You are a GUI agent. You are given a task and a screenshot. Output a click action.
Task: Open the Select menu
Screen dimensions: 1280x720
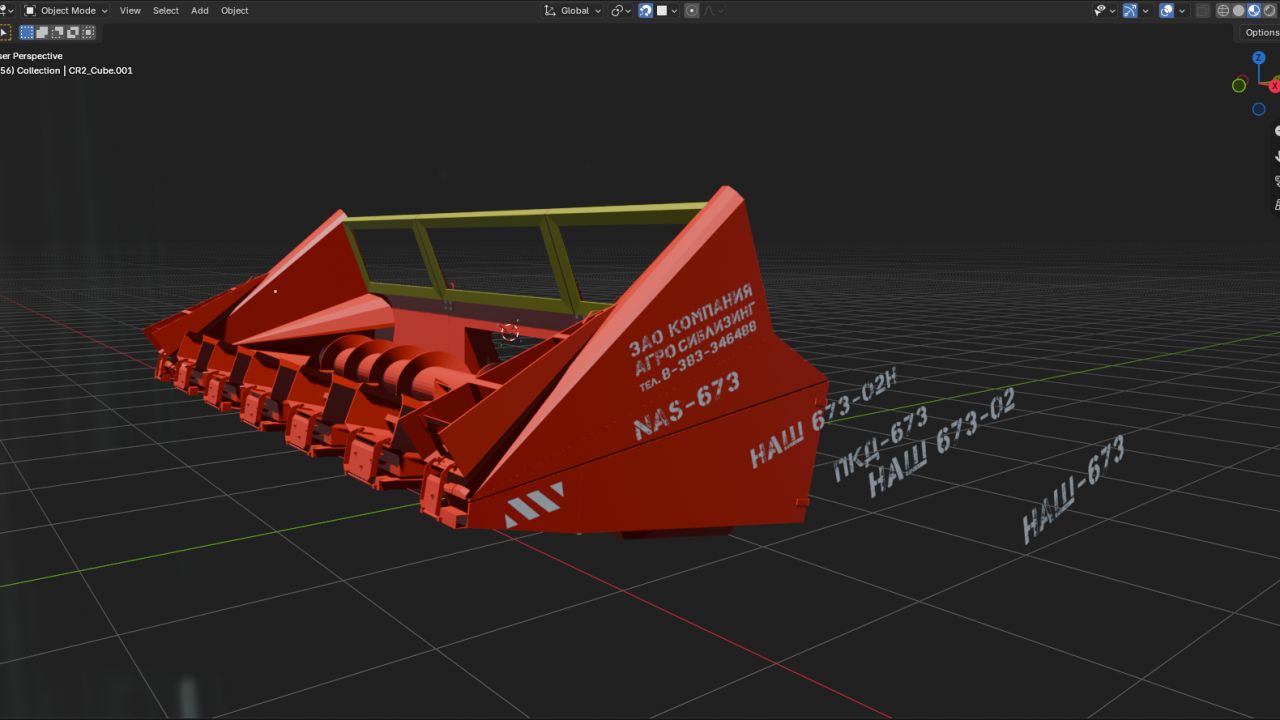[x=166, y=10]
